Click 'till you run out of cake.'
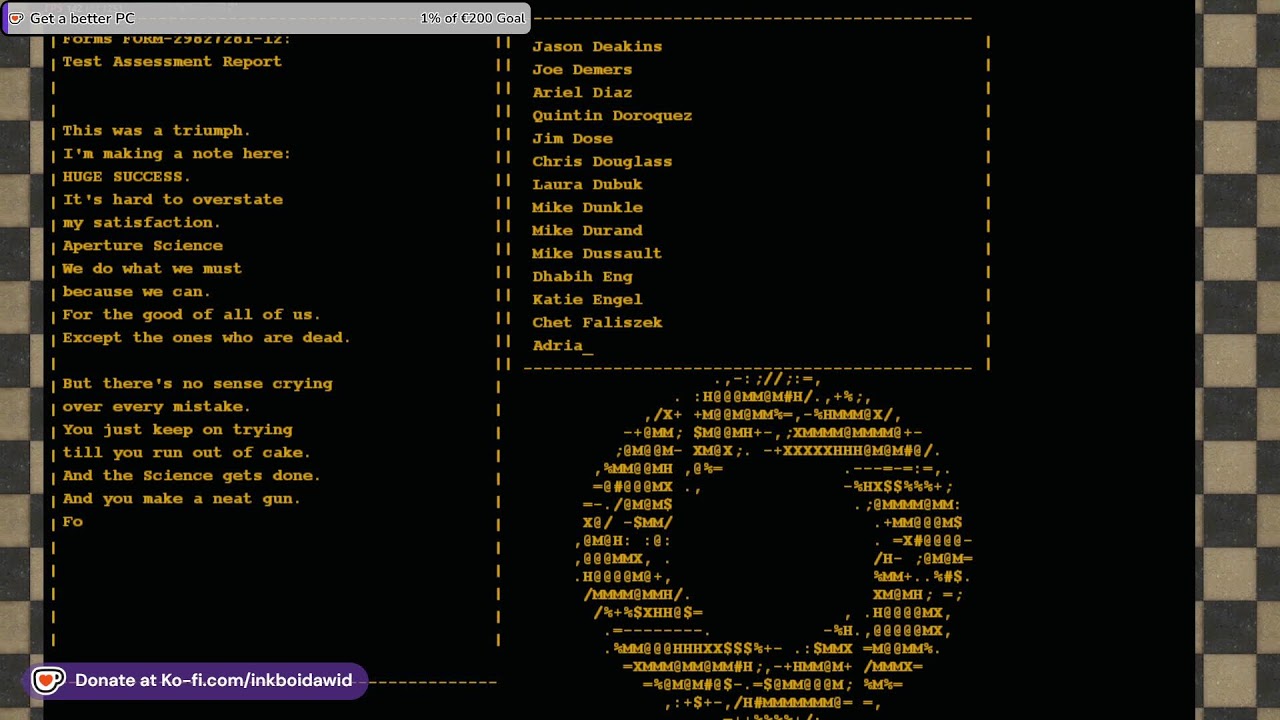The width and height of the screenshot is (1280, 720). [186, 453]
